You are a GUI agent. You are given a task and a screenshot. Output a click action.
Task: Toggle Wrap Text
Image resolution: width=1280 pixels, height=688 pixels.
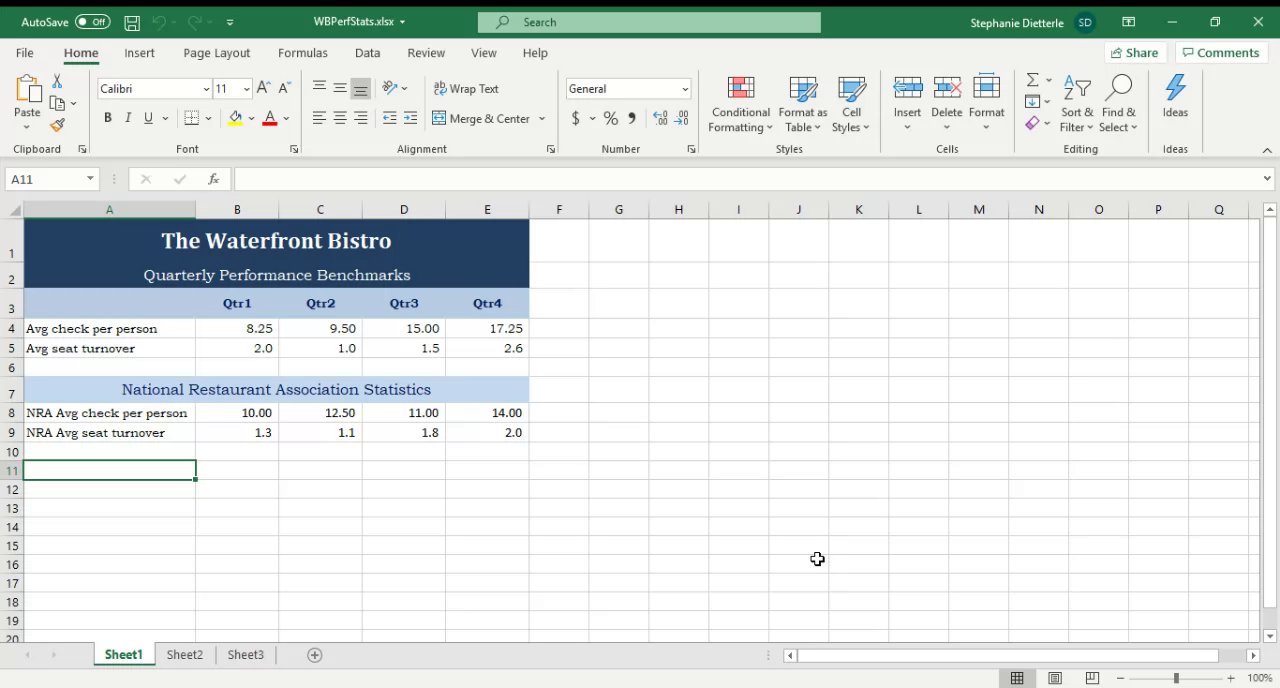pos(466,88)
